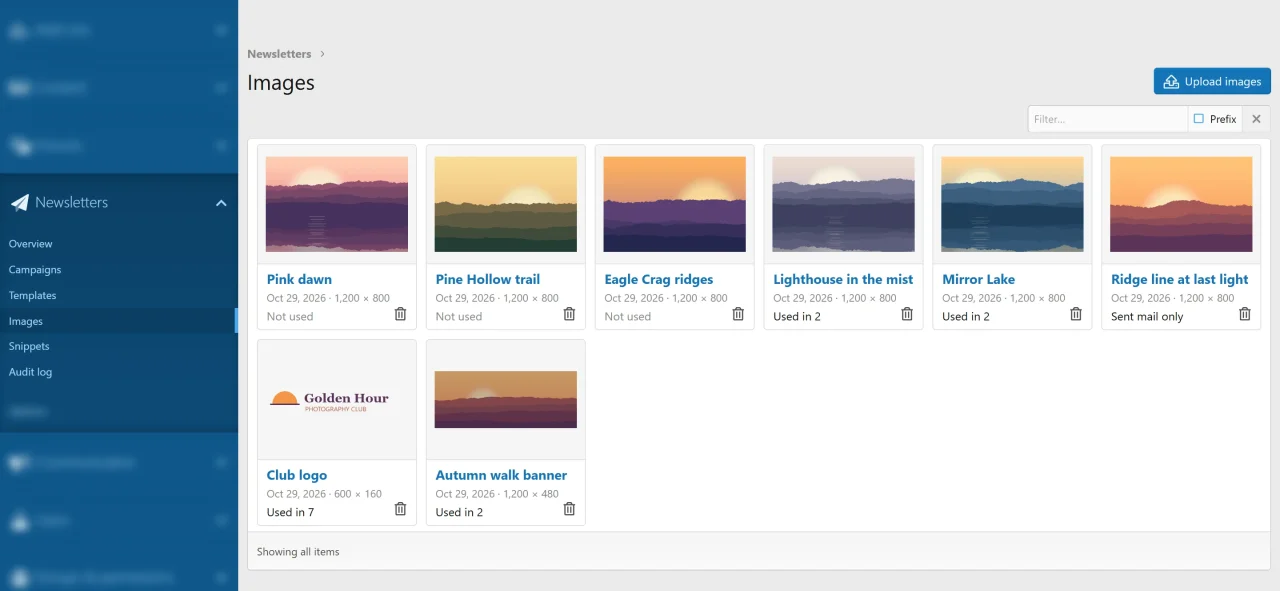The height and width of the screenshot is (591, 1280).
Task: Click the trash icon for Pine Hollow trail
Action: pos(569,314)
